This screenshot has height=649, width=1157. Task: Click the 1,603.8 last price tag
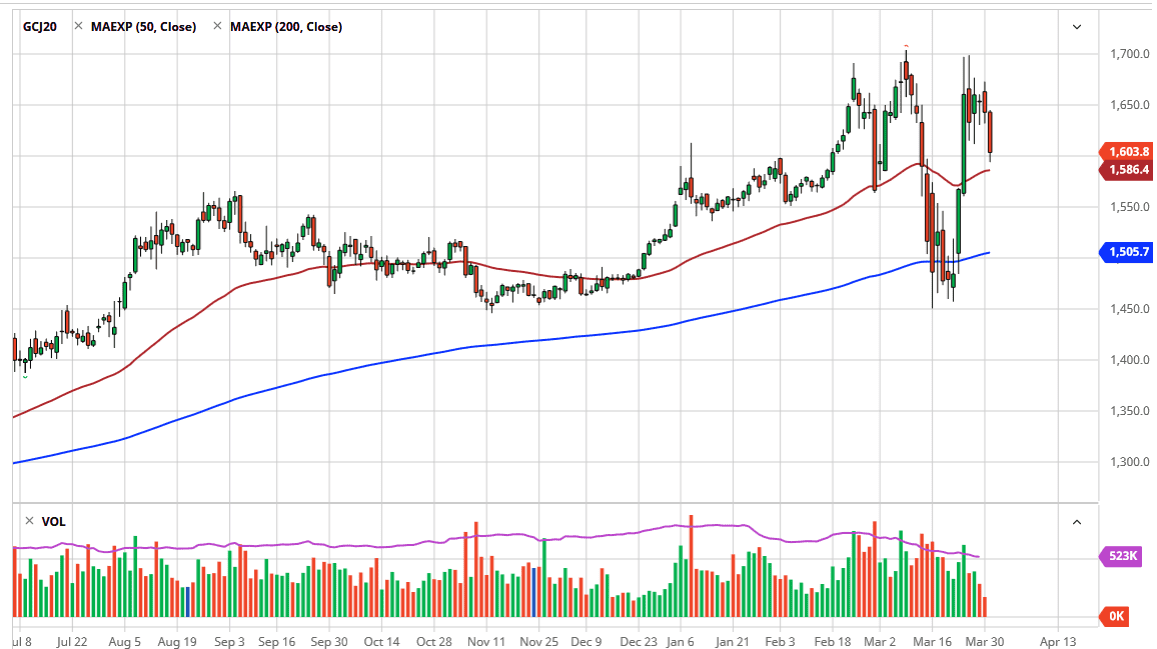pyautogui.click(x=1126, y=151)
